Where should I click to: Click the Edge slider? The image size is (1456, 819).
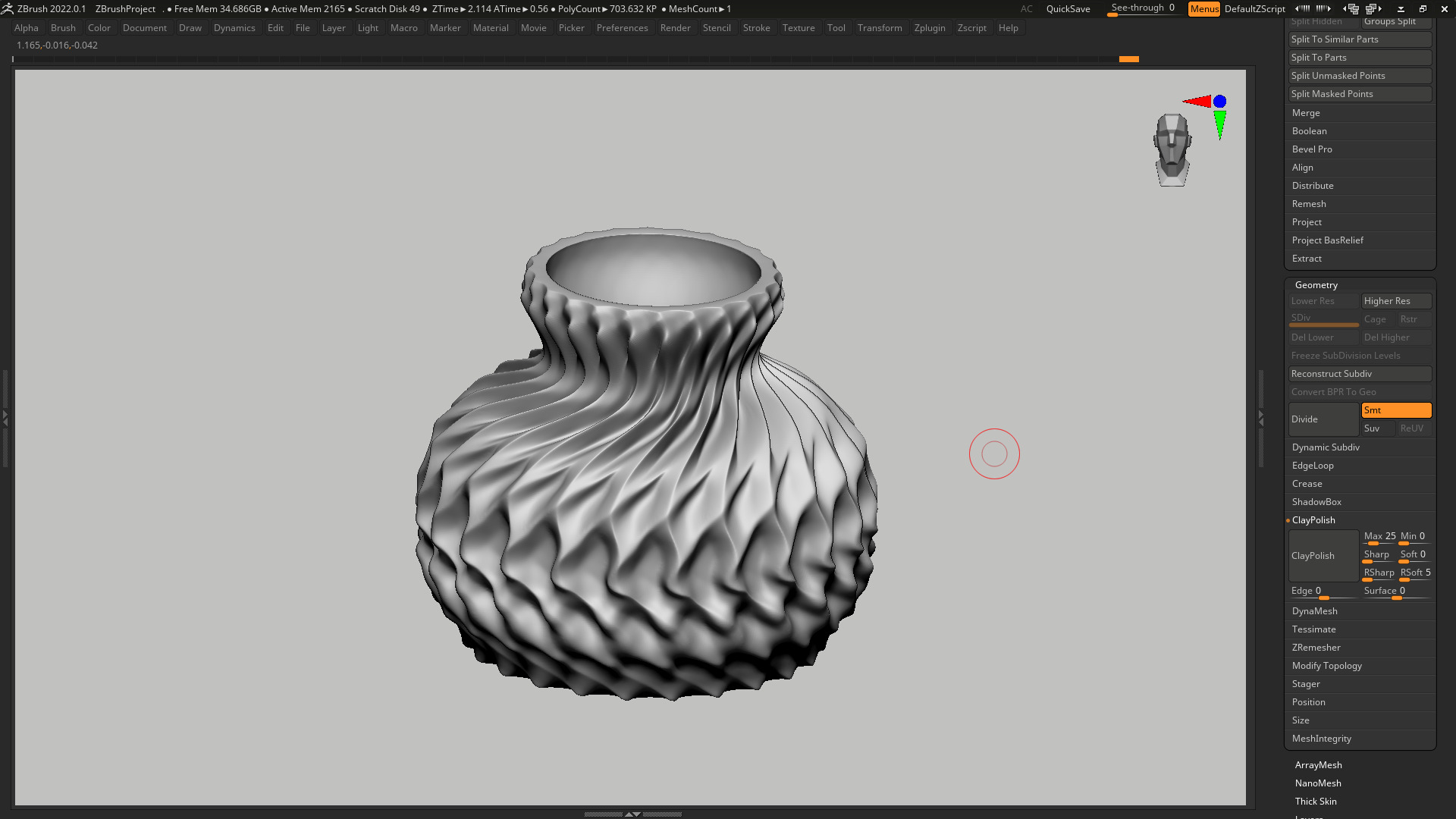(1323, 591)
